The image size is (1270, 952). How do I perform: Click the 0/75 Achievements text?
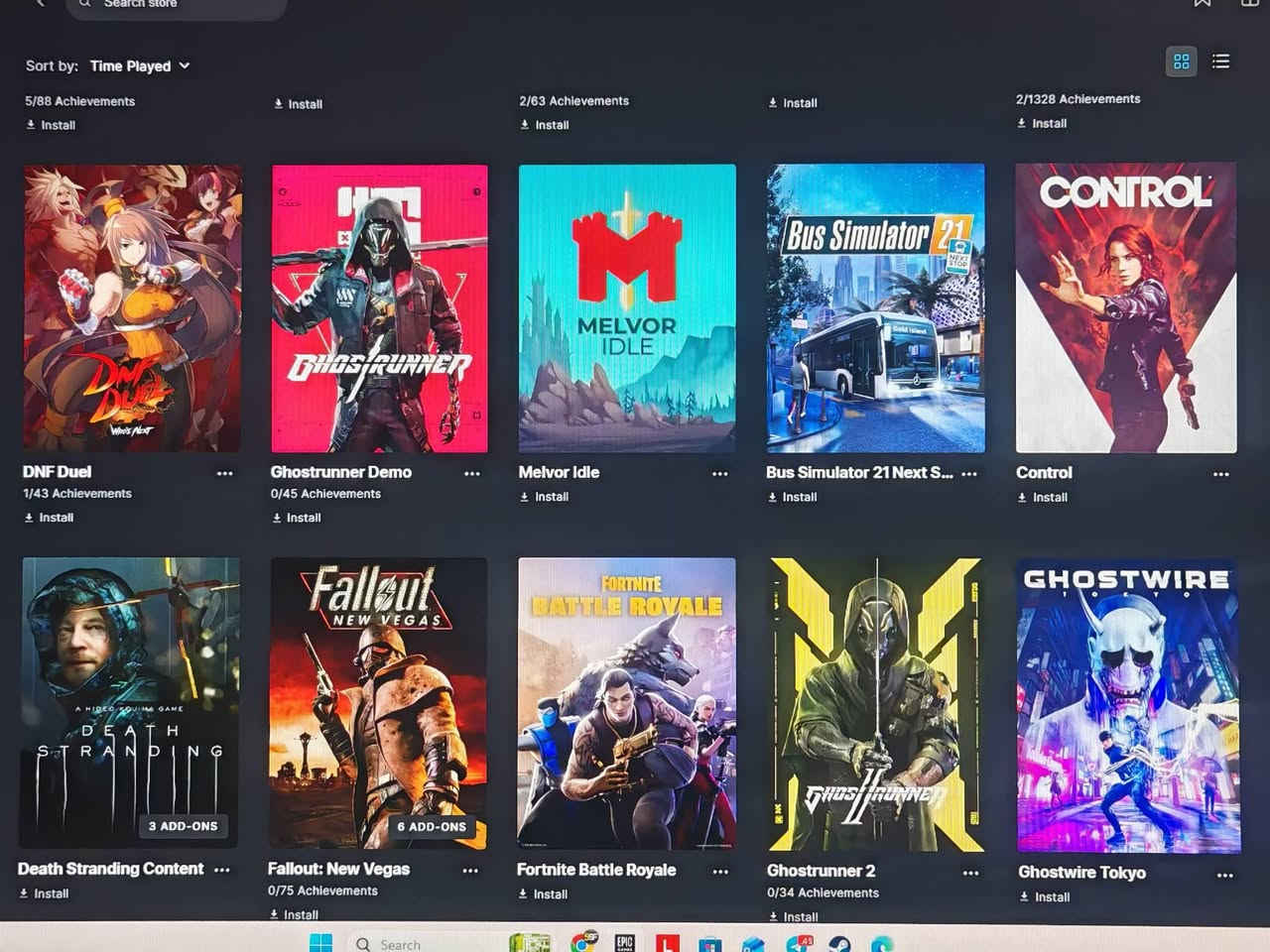pos(322,891)
